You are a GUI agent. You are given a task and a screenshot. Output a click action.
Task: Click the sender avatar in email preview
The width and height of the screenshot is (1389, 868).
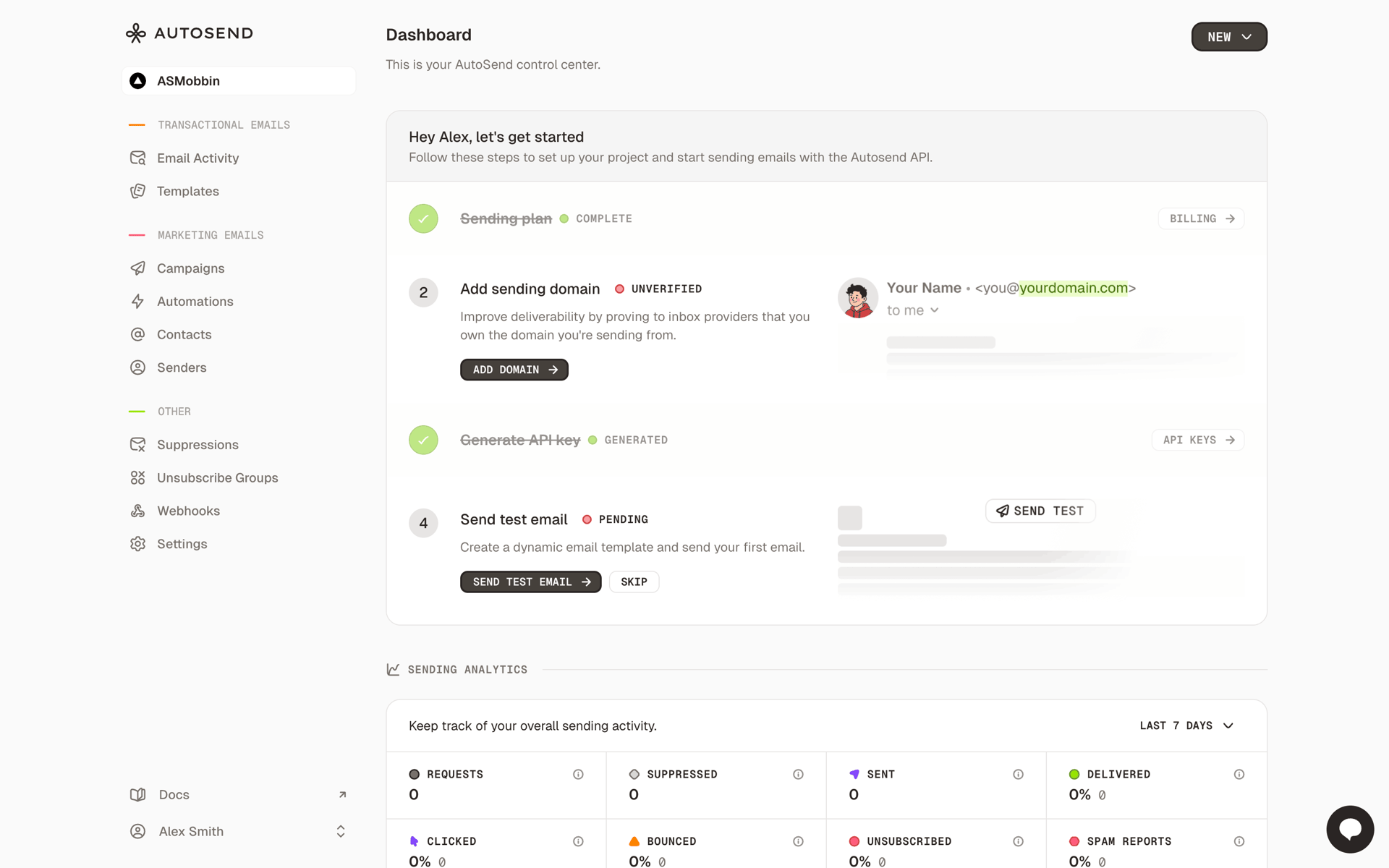click(x=858, y=298)
